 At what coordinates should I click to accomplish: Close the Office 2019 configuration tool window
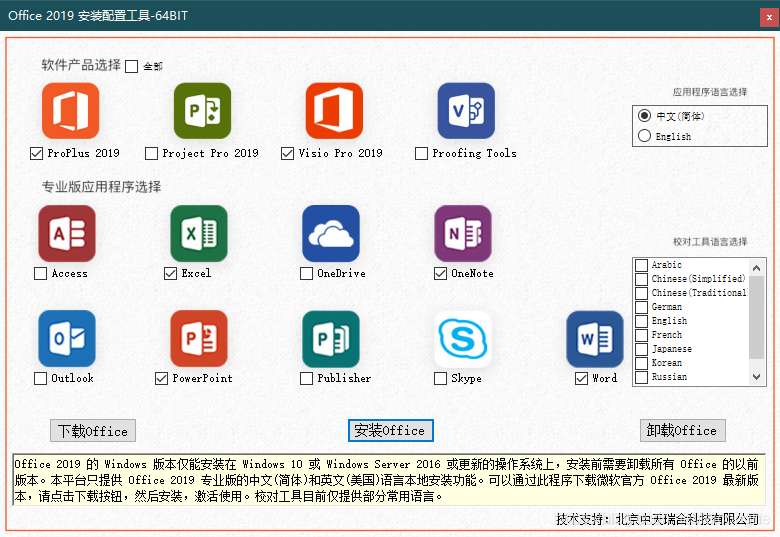click(x=769, y=17)
